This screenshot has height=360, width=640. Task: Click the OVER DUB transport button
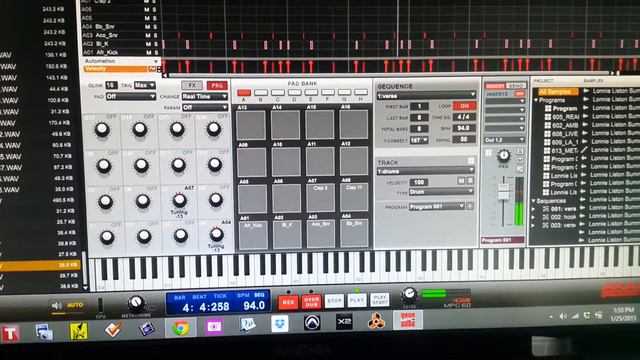pos(311,302)
